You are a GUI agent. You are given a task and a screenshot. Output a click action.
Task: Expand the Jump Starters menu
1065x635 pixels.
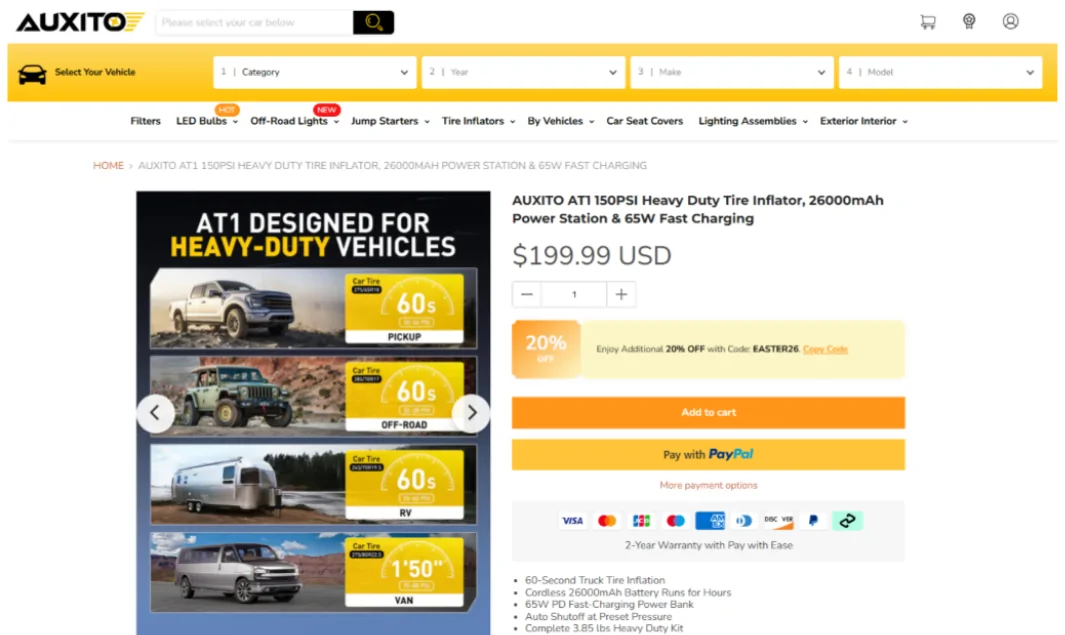point(390,121)
